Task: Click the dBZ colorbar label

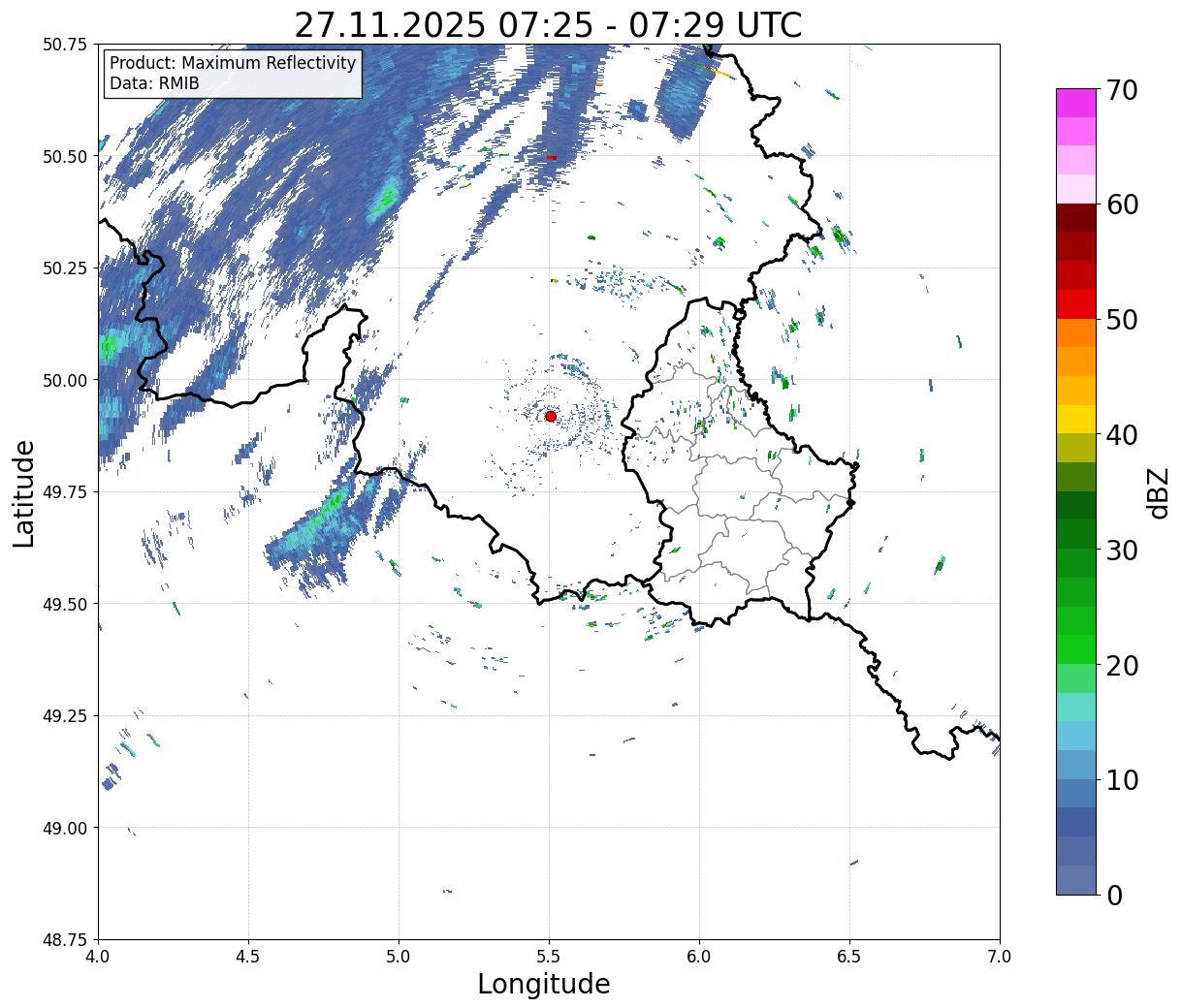Action: coord(1158,491)
